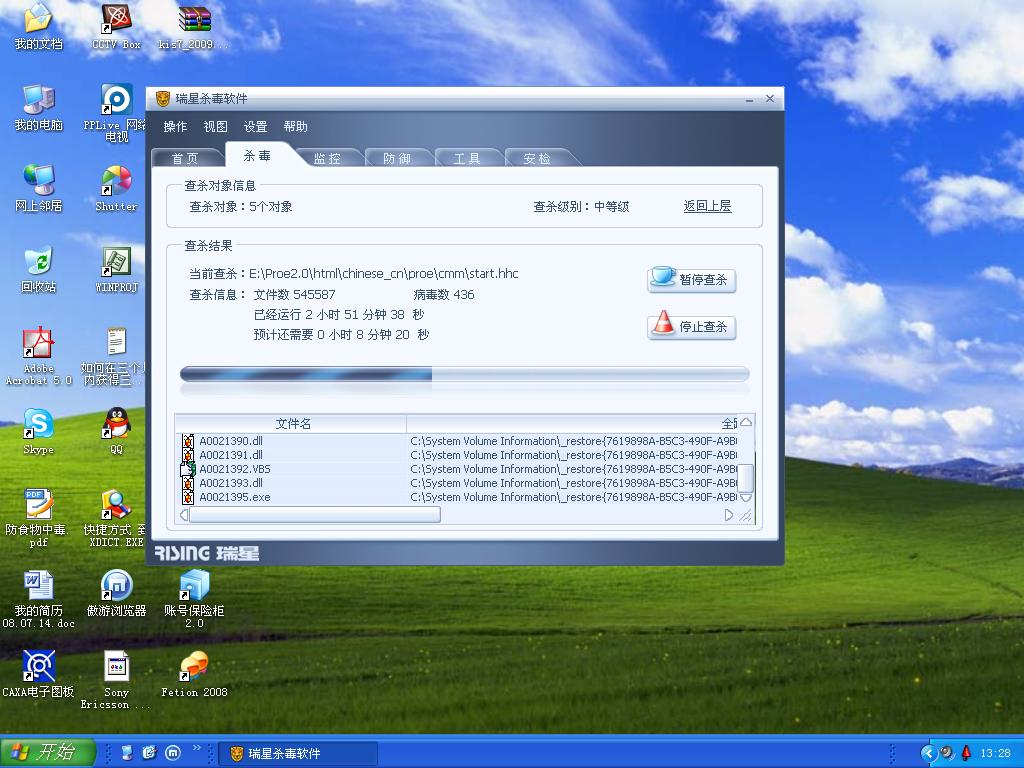Expand the quick launch chevron
The height and width of the screenshot is (768, 1024).
point(197,748)
